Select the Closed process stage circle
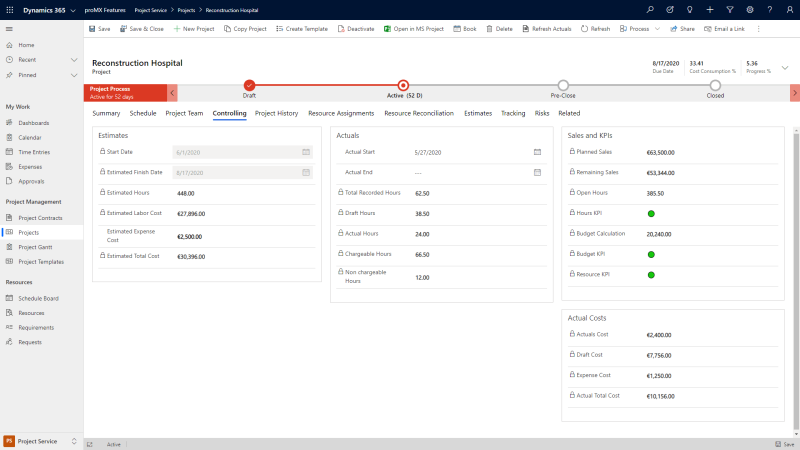The height and width of the screenshot is (450, 800). 715,86
